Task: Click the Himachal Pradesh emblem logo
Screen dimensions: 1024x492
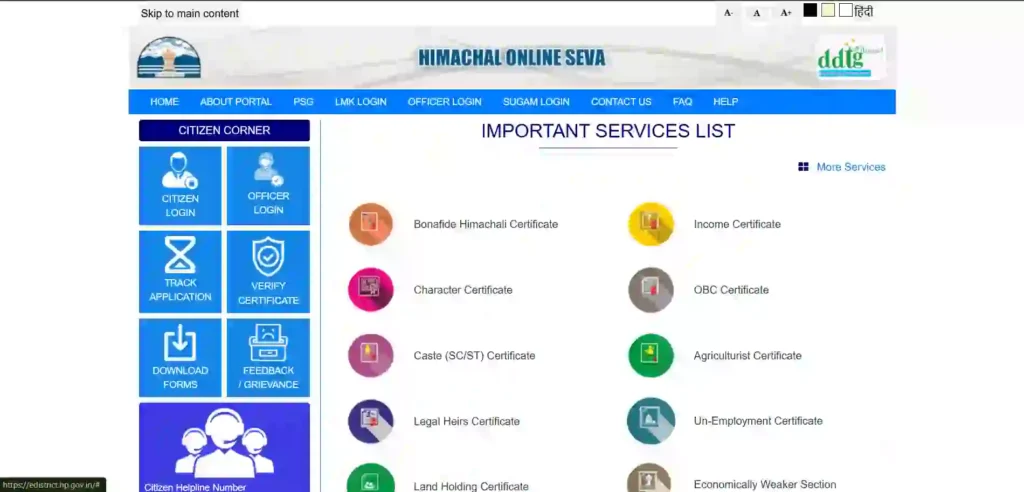Action: (x=168, y=57)
